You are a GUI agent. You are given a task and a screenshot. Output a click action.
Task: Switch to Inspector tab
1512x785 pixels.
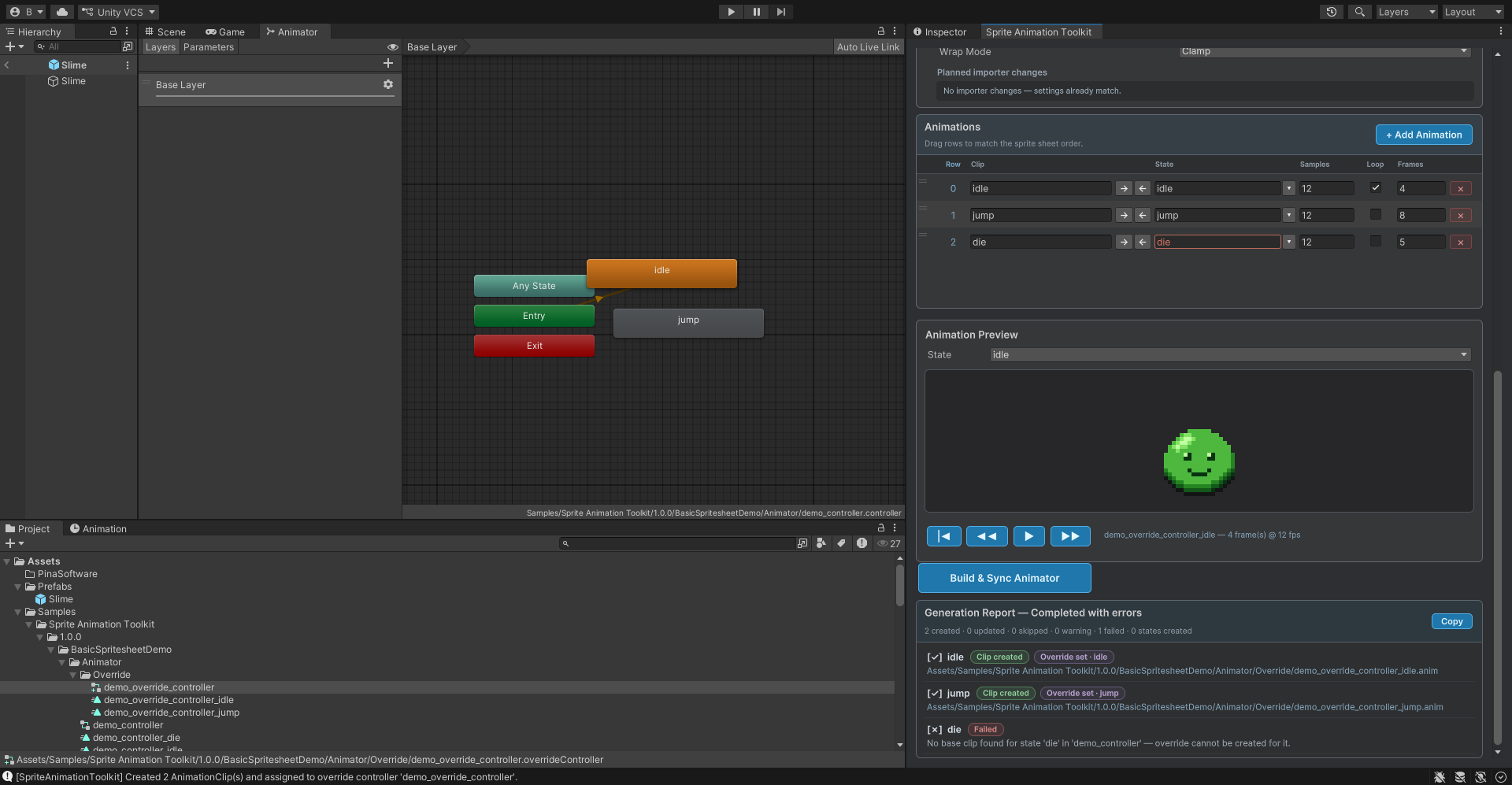click(x=940, y=32)
